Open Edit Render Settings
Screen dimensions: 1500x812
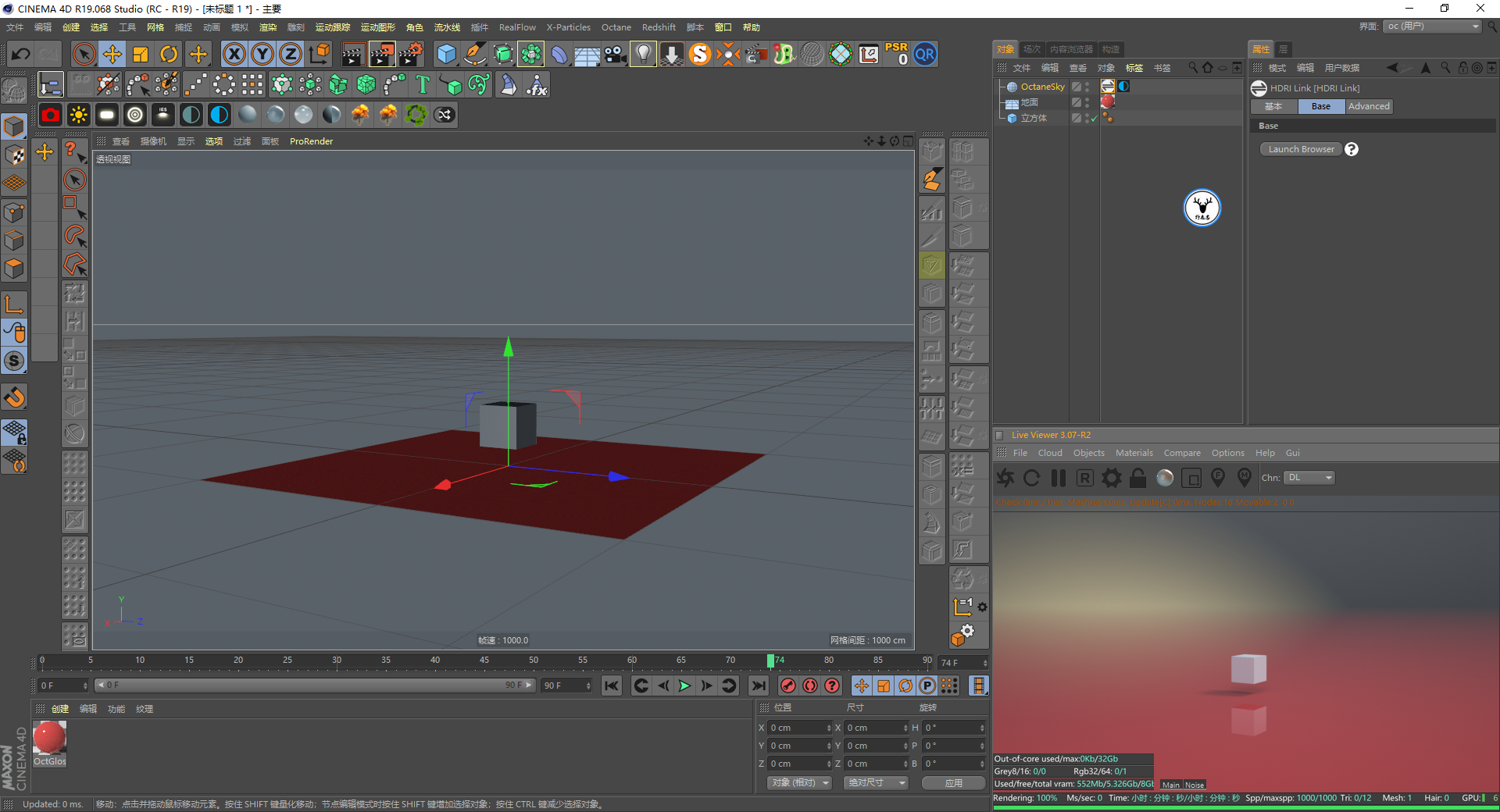(411, 54)
